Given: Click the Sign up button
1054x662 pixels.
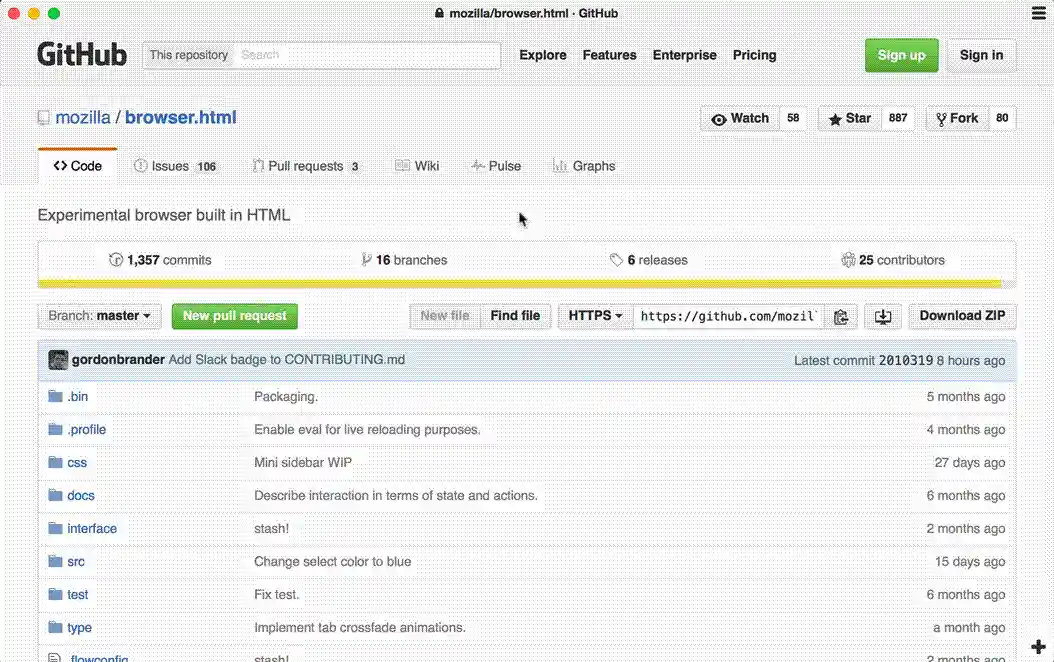Looking at the screenshot, I should click(x=901, y=55).
